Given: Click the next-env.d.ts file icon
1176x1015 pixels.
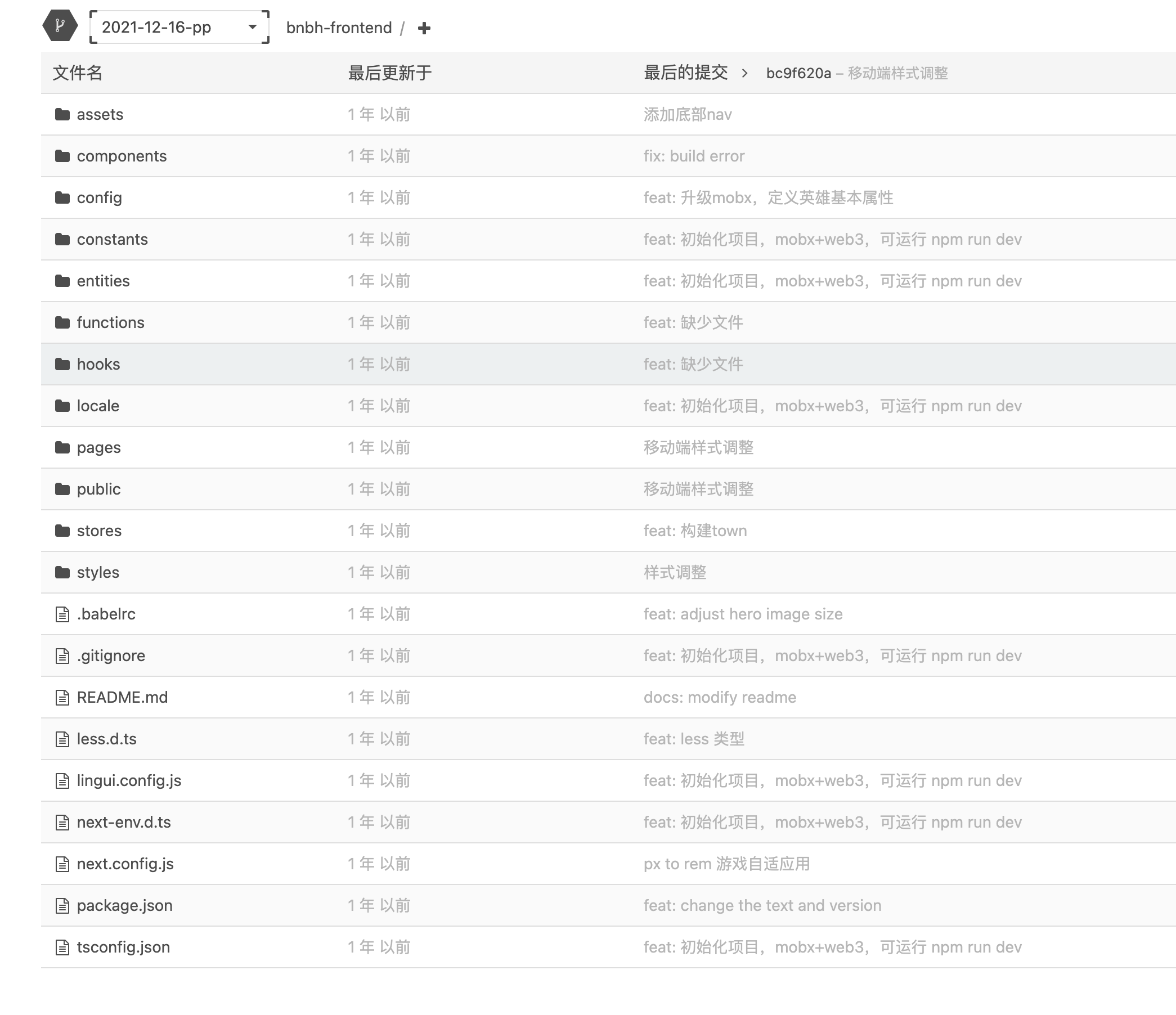Looking at the screenshot, I should [62, 822].
